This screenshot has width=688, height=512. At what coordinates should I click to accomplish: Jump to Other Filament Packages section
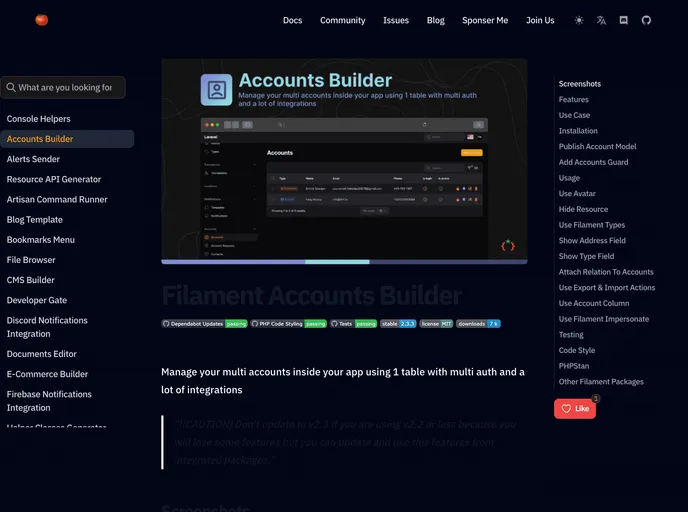601,382
